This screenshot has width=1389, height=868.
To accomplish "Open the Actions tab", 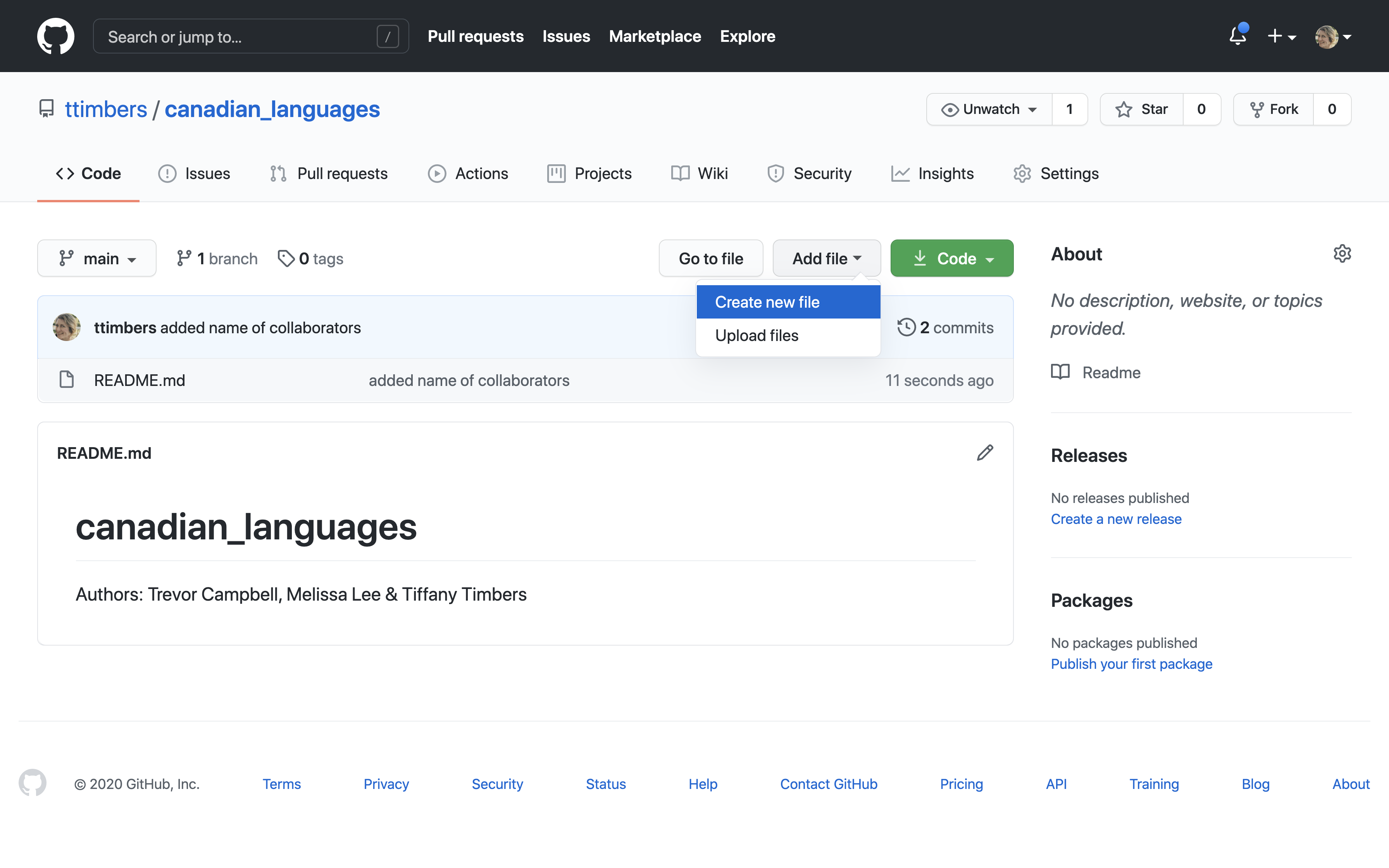I will (468, 173).
